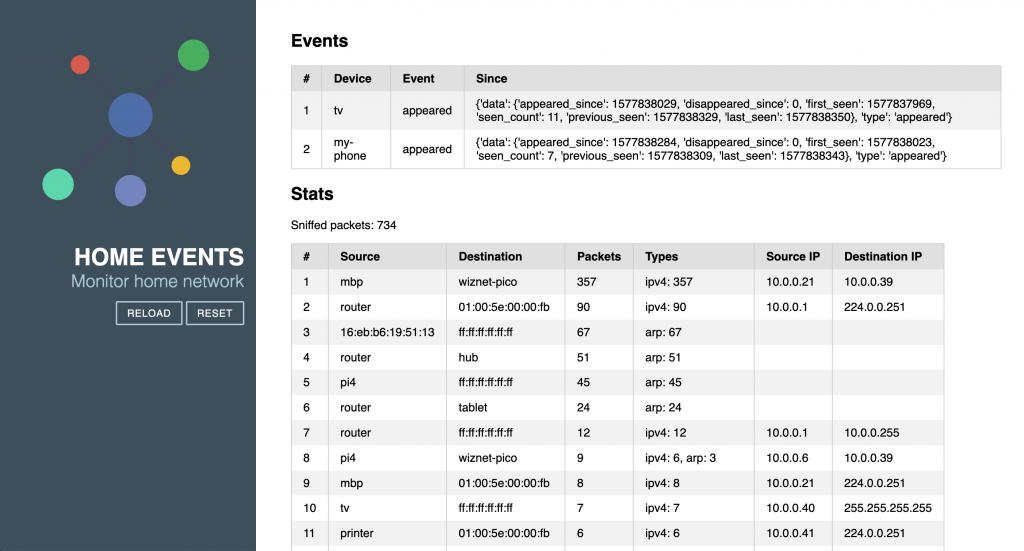This screenshot has height=551, width=1024.
Task: Click 'arp: 45' type cell
Action: coord(663,383)
